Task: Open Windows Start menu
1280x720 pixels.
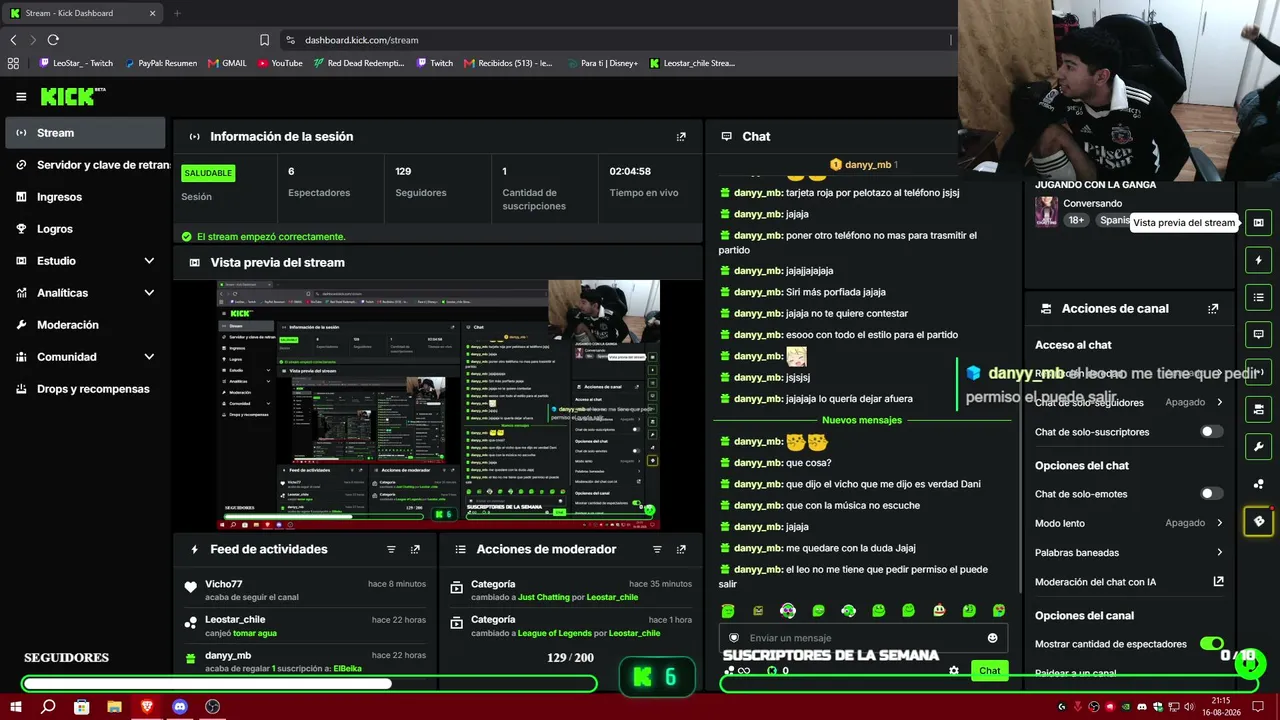Action: (16, 707)
